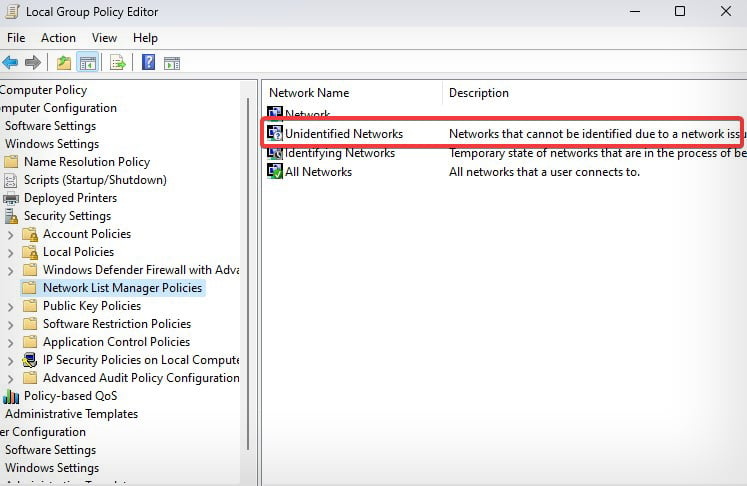747x486 pixels.
Task: Expand the Public Key Policies node
Action: [10, 307]
